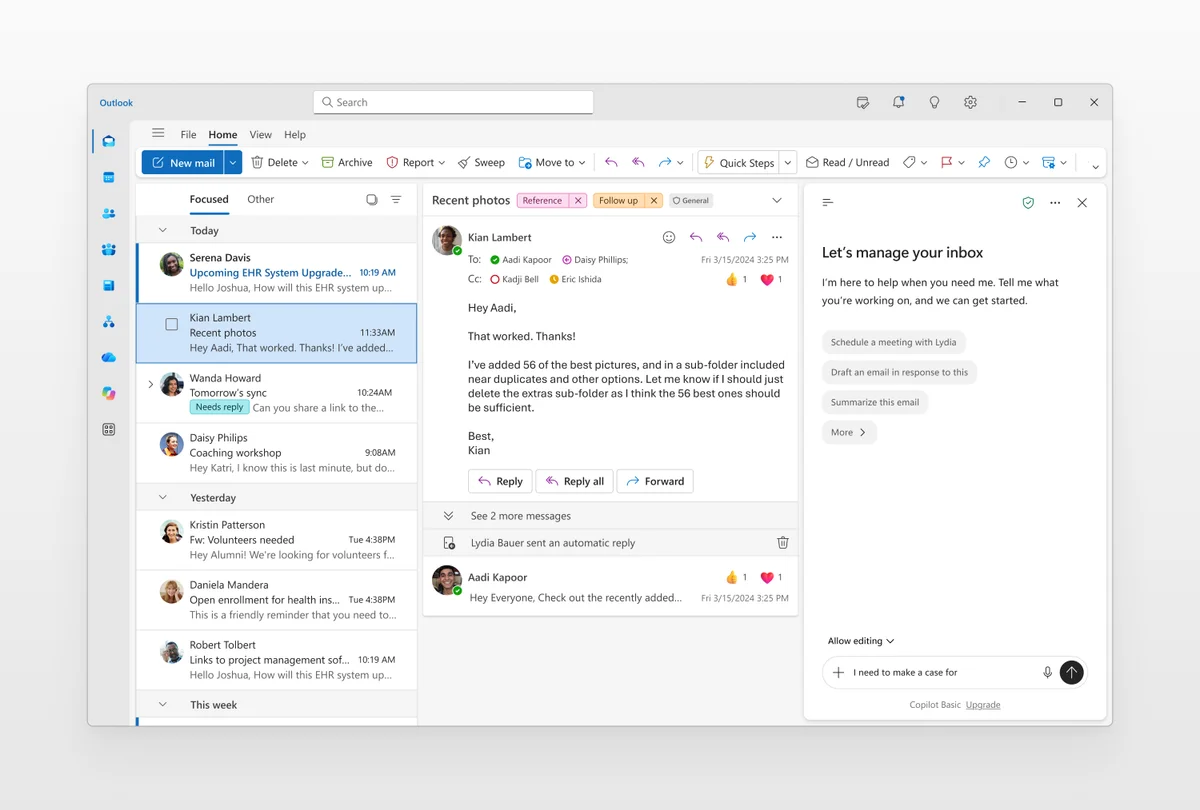The width and height of the screenshot is (1200, 810).
Task: Open Calendar in the left sidebar
Action: coord(109,177)
